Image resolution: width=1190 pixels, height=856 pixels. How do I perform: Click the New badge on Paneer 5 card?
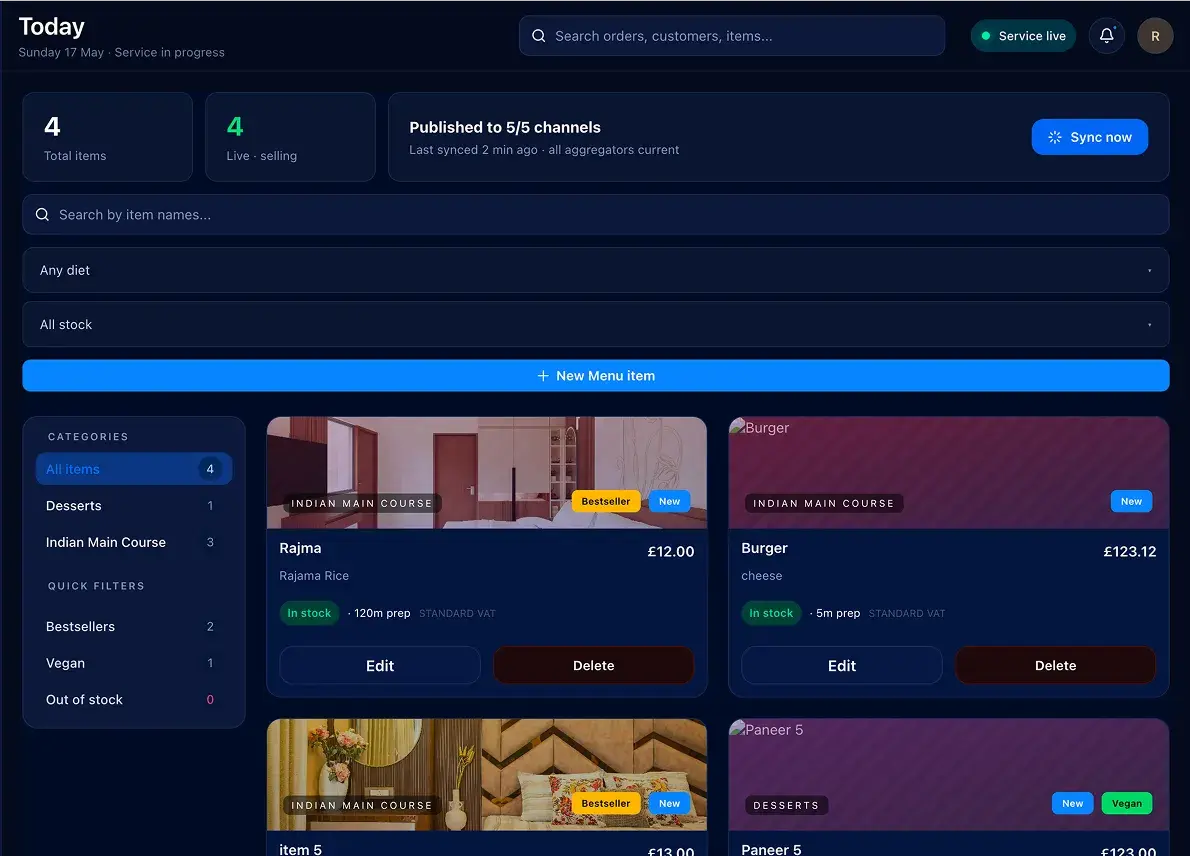pyautogui.click(x=1072, y=803)
